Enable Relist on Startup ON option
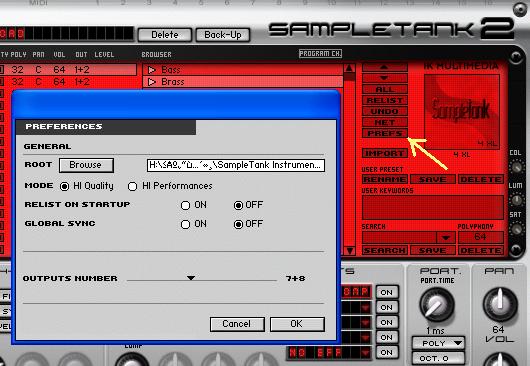 [185, 205]
